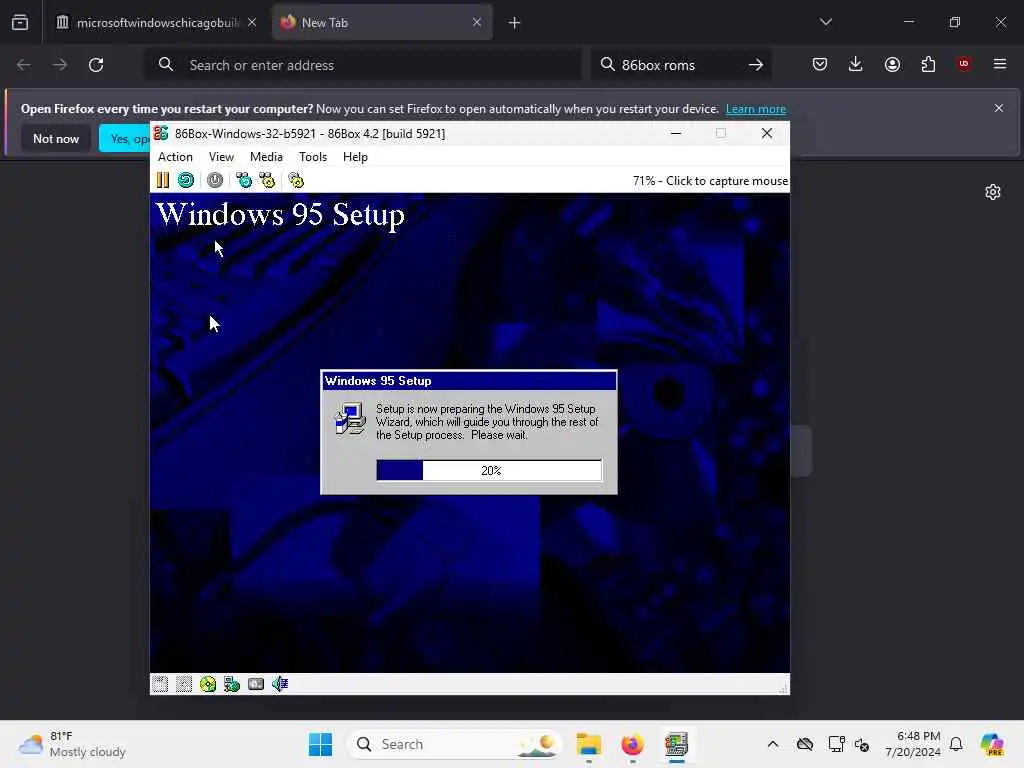Open Copilot preview icon in taskbar
The width and height of the screenshot is (1024, 768).
(992, 744)
